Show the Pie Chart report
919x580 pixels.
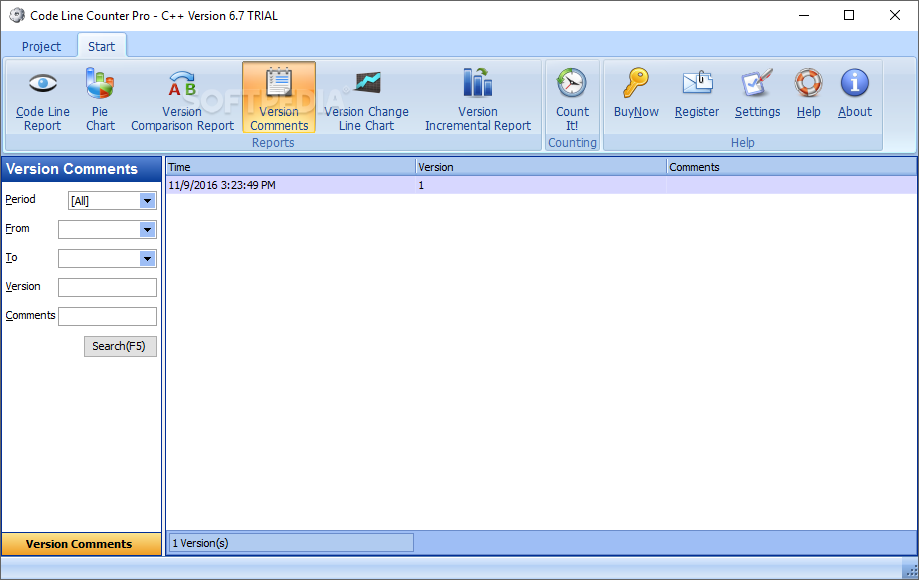coord(100,98)
